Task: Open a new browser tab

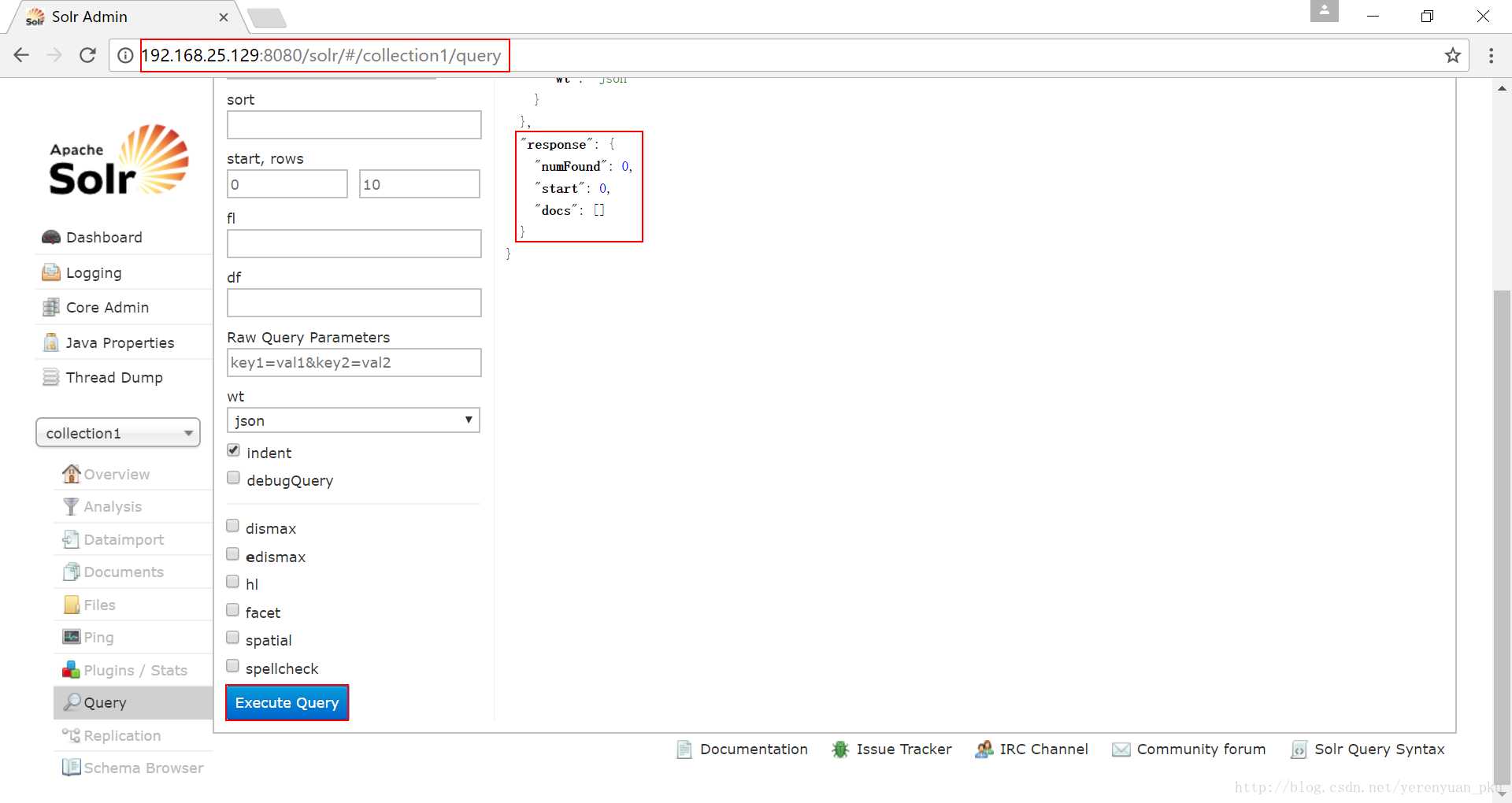Action: (x=267, y=17)
